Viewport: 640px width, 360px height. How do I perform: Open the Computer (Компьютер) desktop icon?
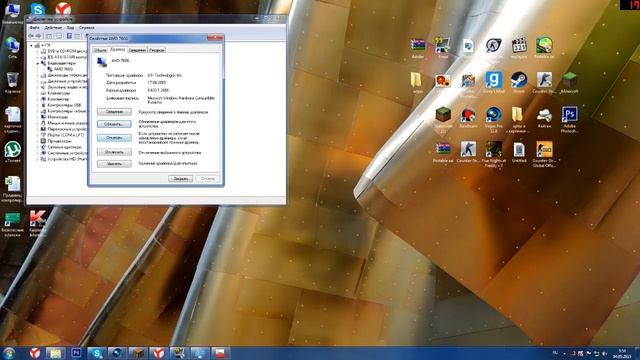(12, 12)
